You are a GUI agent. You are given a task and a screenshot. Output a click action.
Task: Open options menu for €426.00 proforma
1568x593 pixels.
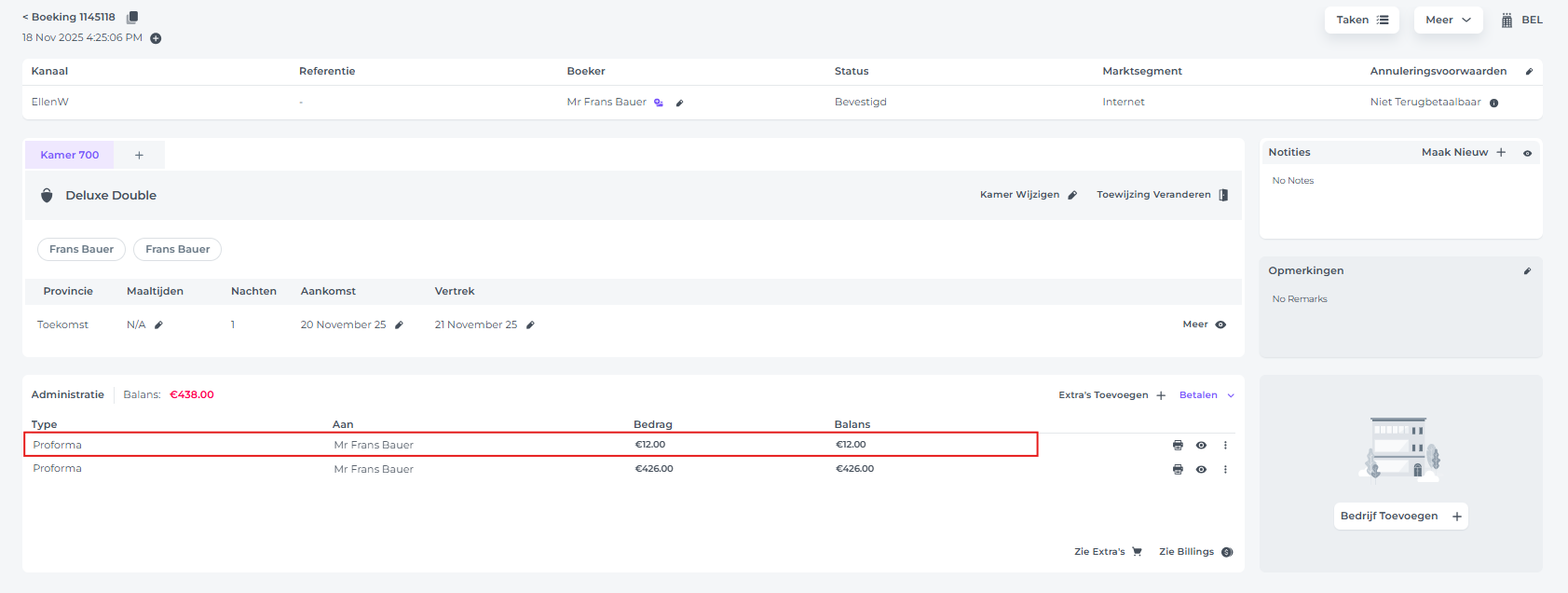tap(1225, 470)
